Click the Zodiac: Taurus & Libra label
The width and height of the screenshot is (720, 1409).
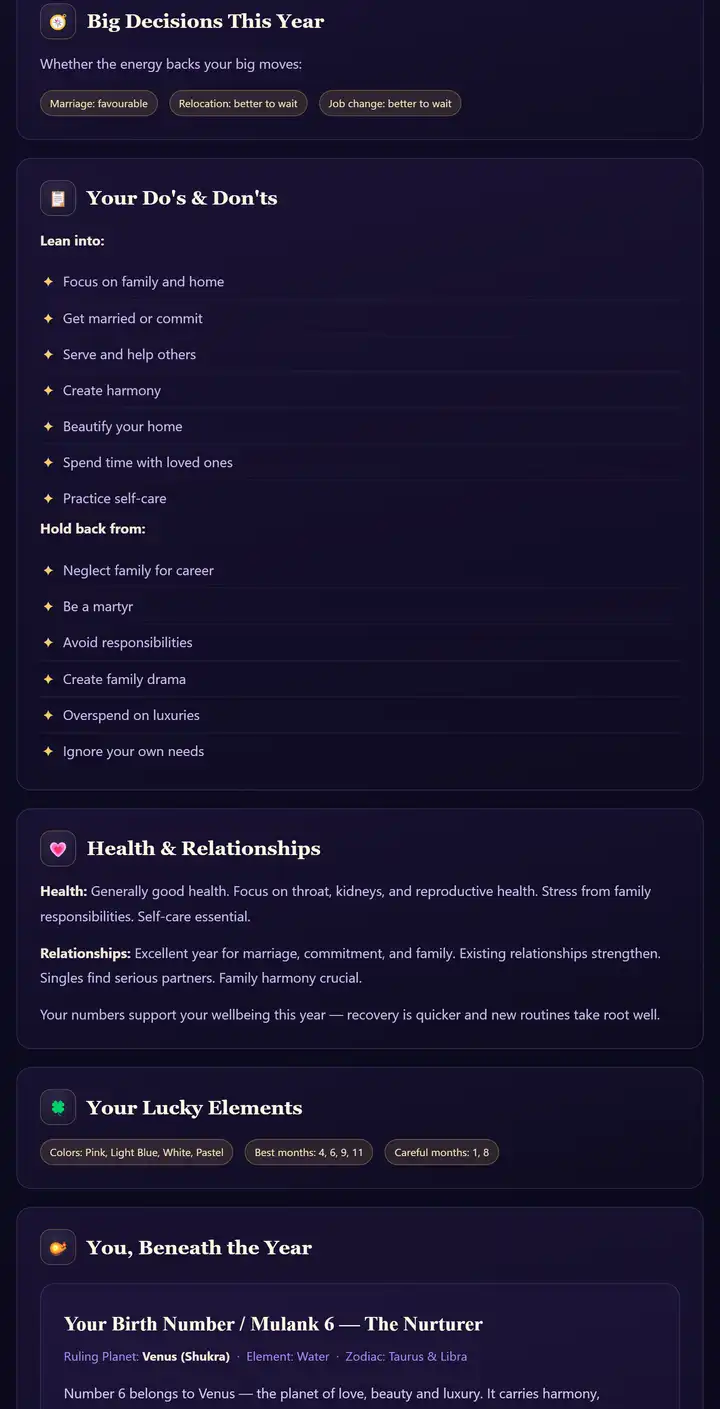[406, 1357]
